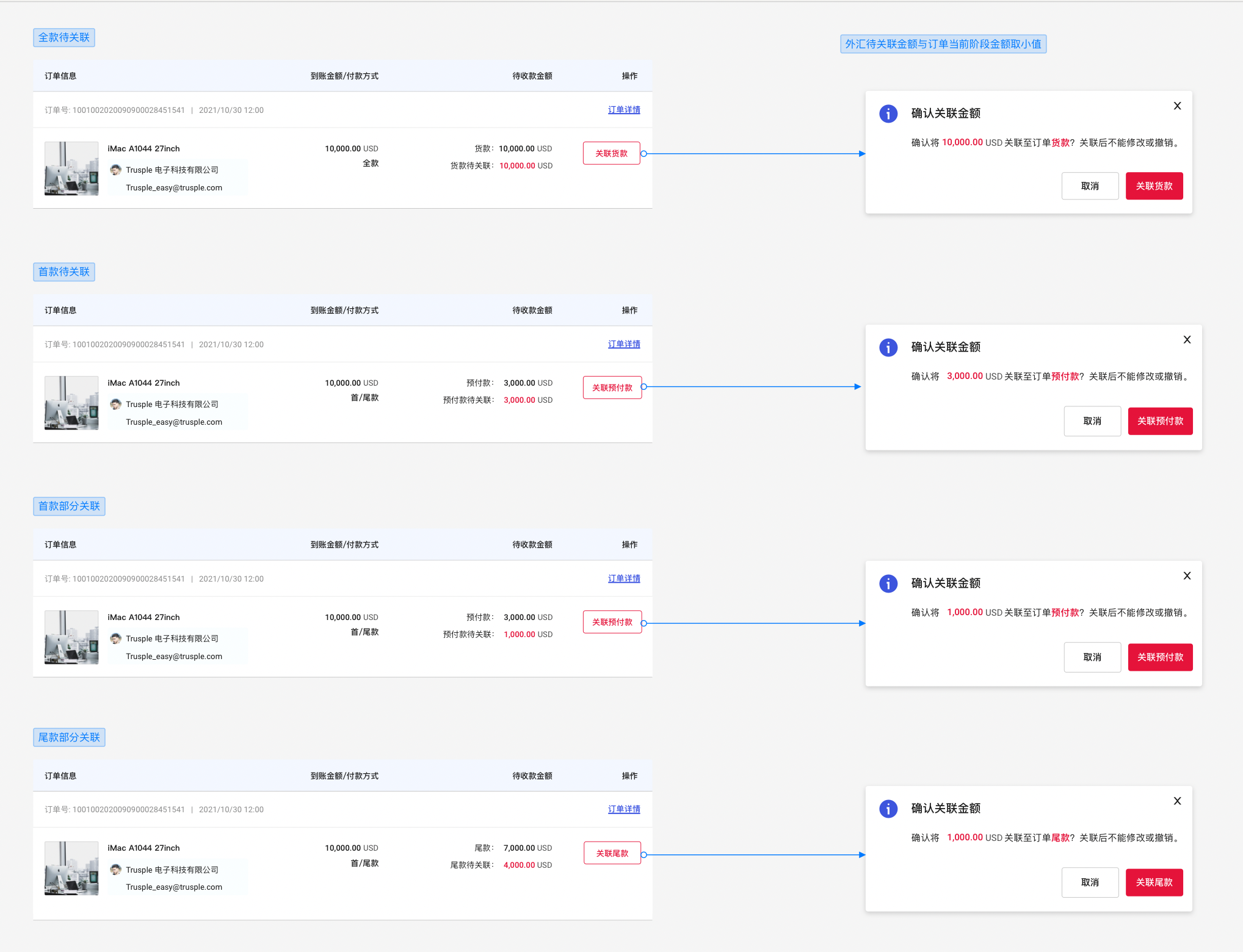Open 订单详情 link in 首款部分关联 section
Viewport: 1243px width, 952px height.
(x=623, y=579)
